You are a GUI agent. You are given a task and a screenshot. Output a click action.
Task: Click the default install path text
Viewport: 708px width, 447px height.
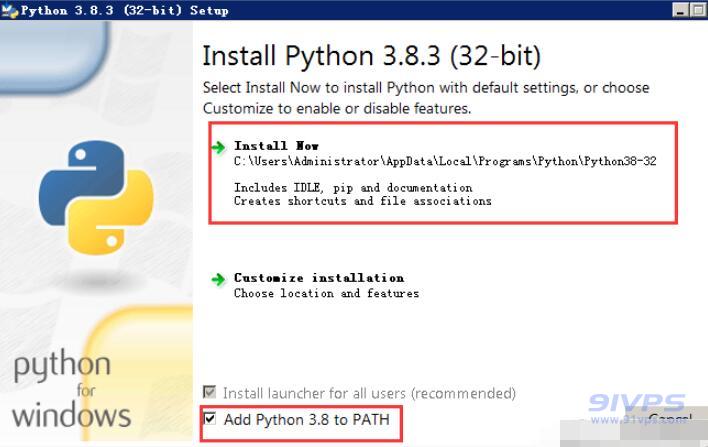[445, 161]
